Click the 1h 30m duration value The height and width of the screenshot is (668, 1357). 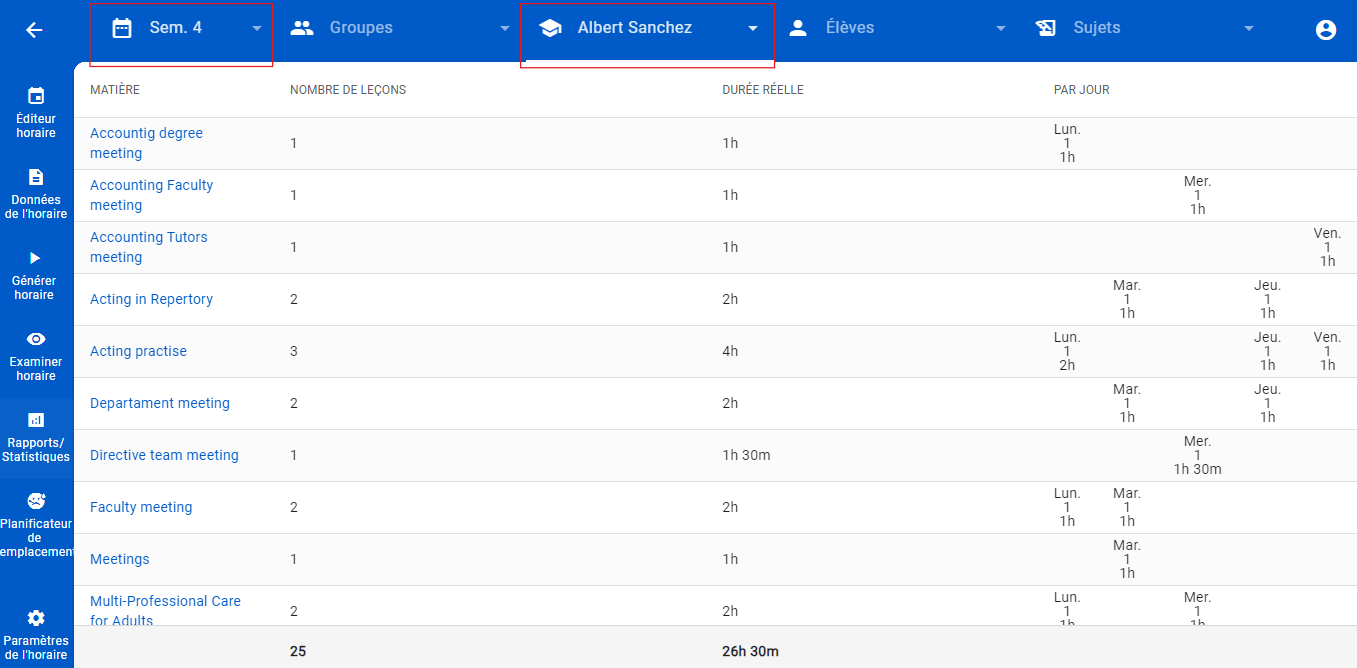[746, 455]
